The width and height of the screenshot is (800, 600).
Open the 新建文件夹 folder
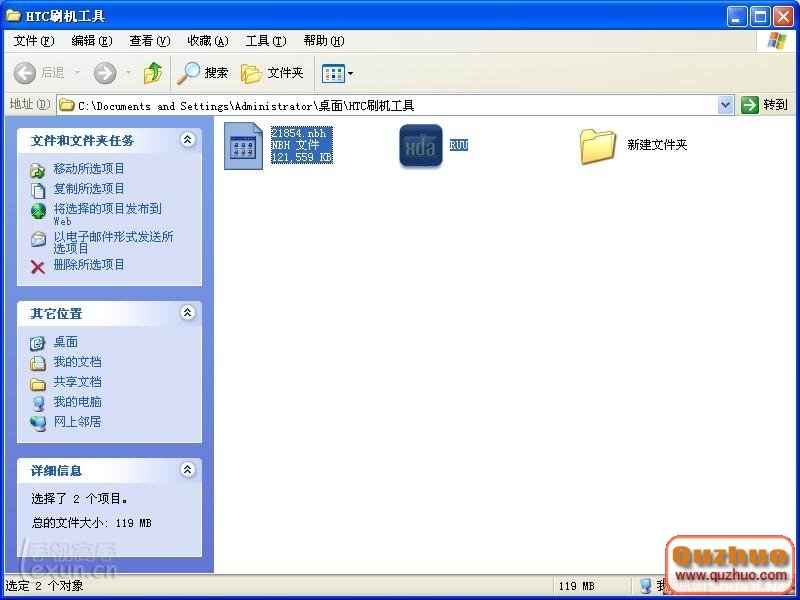point(597,145)
